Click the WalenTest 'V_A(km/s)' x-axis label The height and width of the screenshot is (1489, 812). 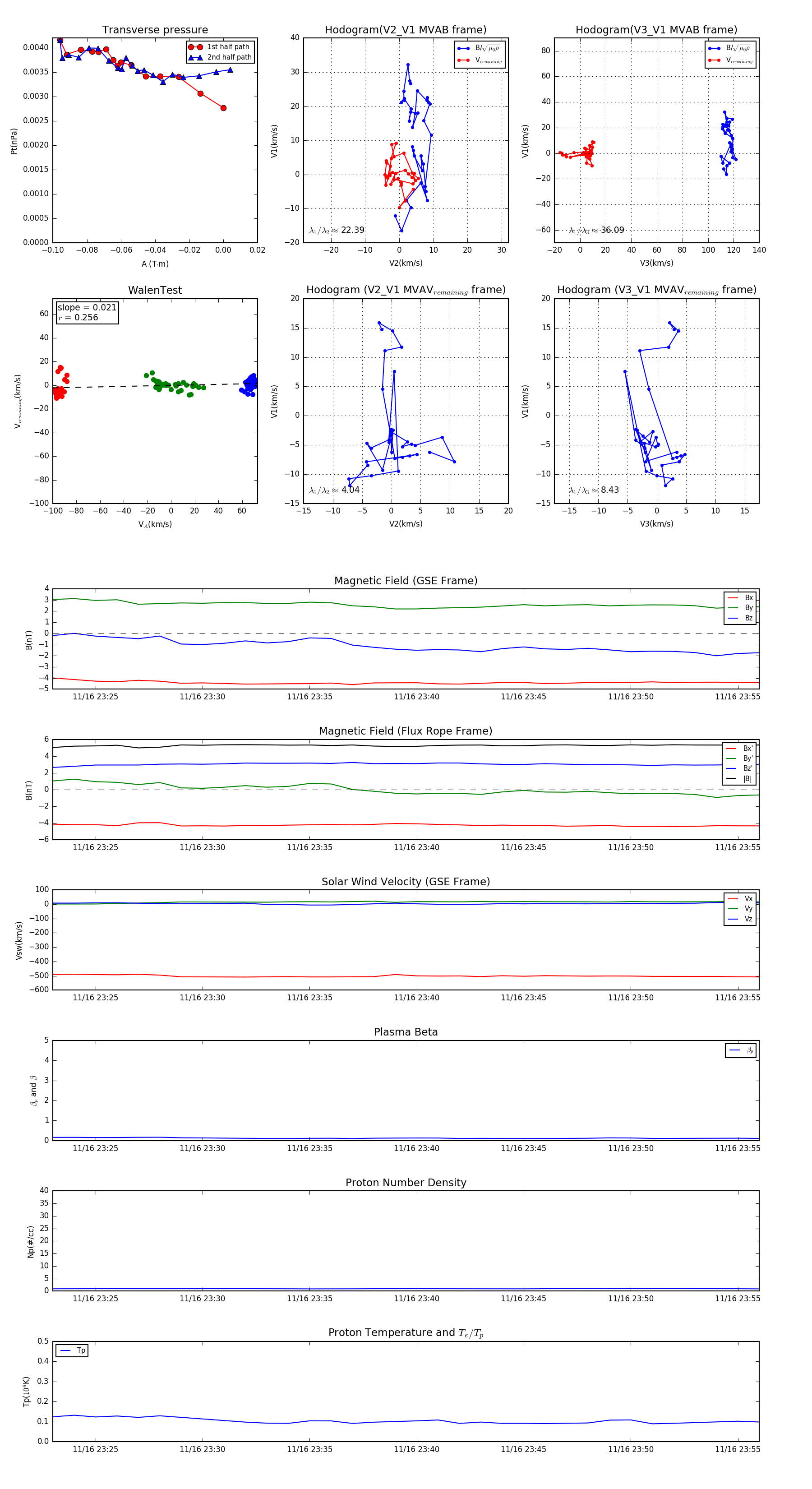[155, 524]
